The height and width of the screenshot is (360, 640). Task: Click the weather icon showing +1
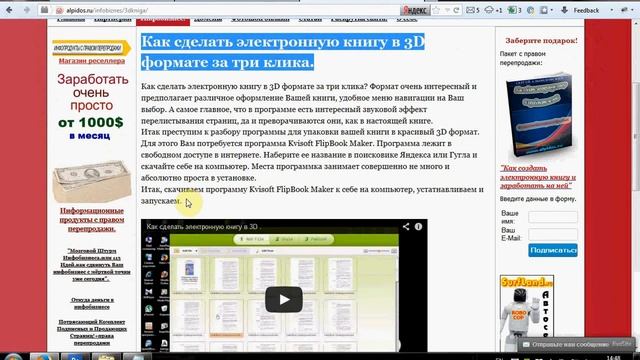tap(493, 10)
